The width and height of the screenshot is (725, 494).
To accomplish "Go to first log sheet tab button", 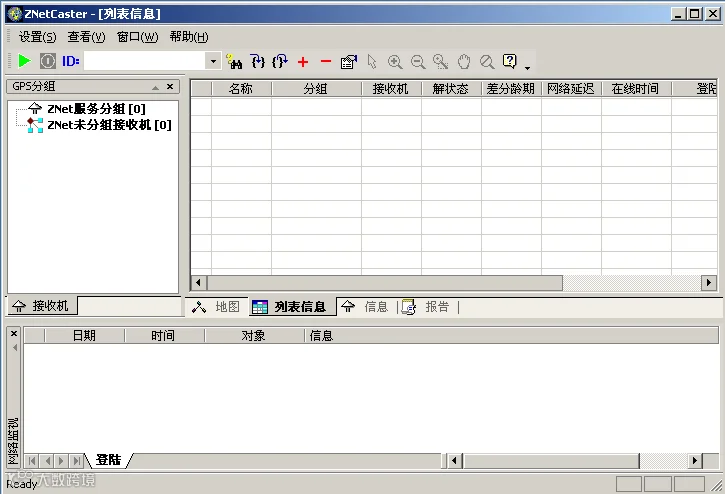I will (x=31, y=461).
